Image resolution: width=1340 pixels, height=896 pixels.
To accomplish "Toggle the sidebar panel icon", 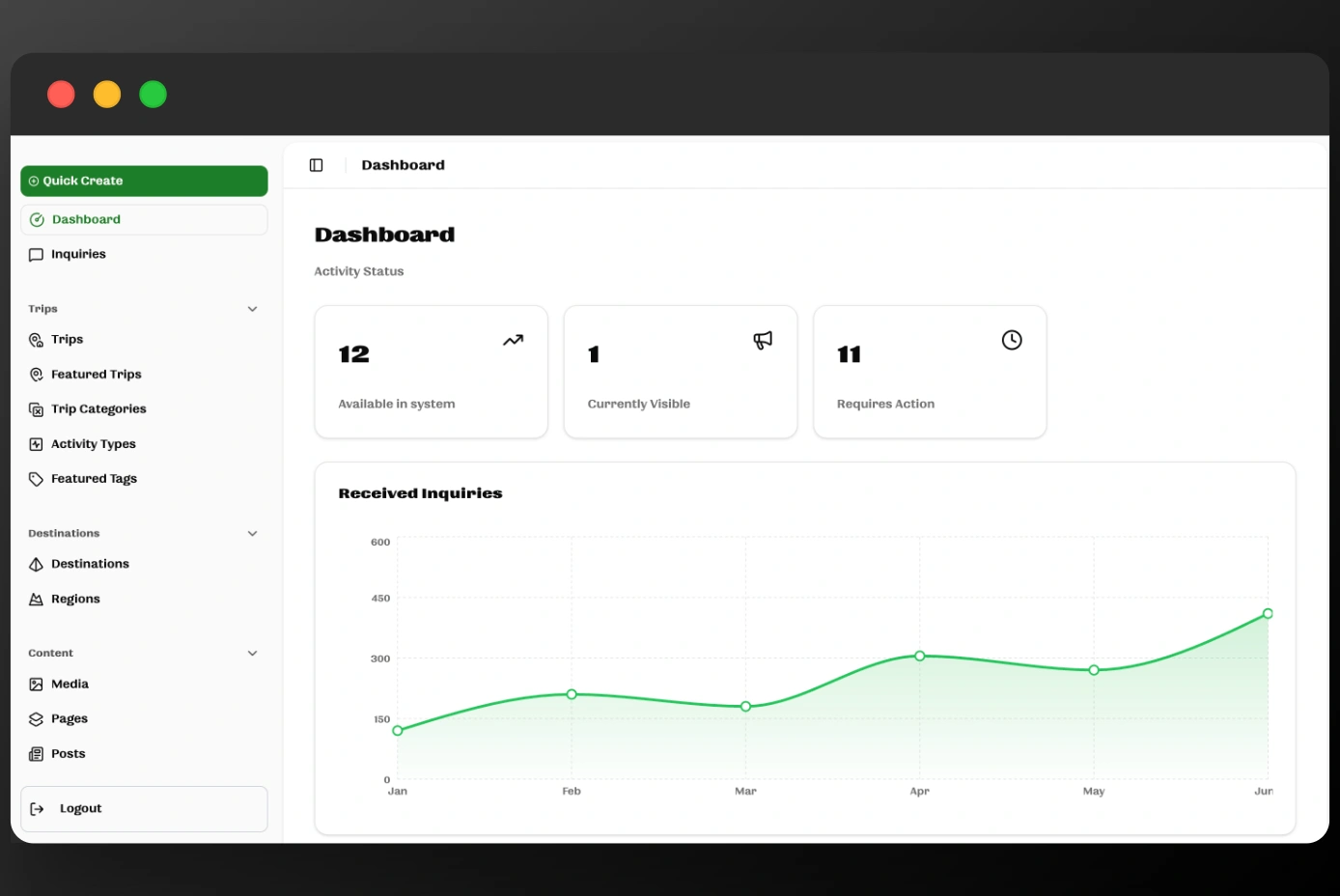I will pos(316,165).
